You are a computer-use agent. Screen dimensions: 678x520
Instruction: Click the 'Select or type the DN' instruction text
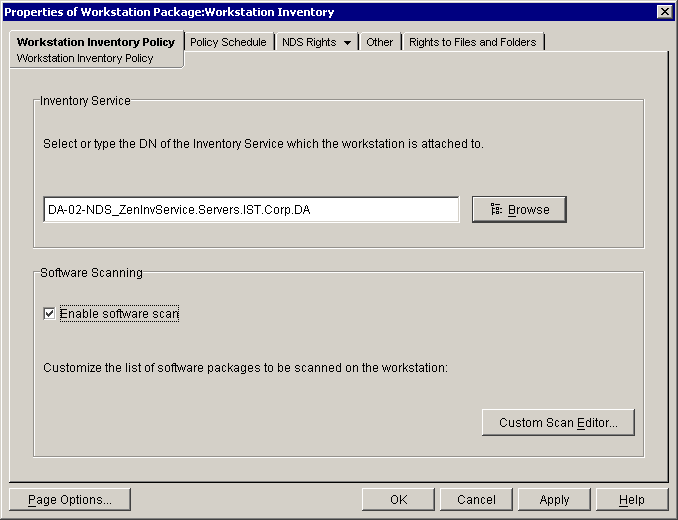coord(263,144)
